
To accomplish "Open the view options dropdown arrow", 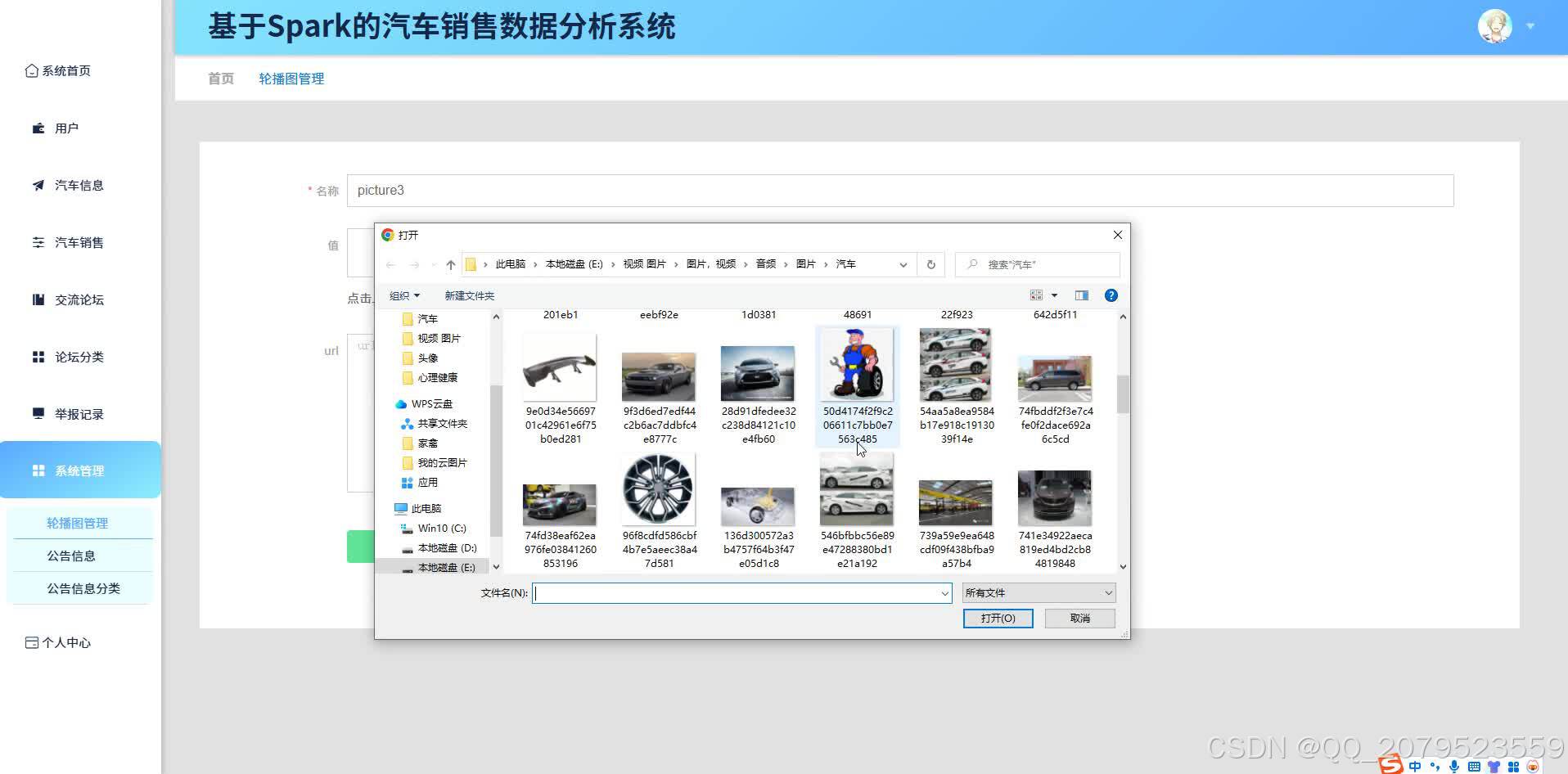I will point(1054,295).
